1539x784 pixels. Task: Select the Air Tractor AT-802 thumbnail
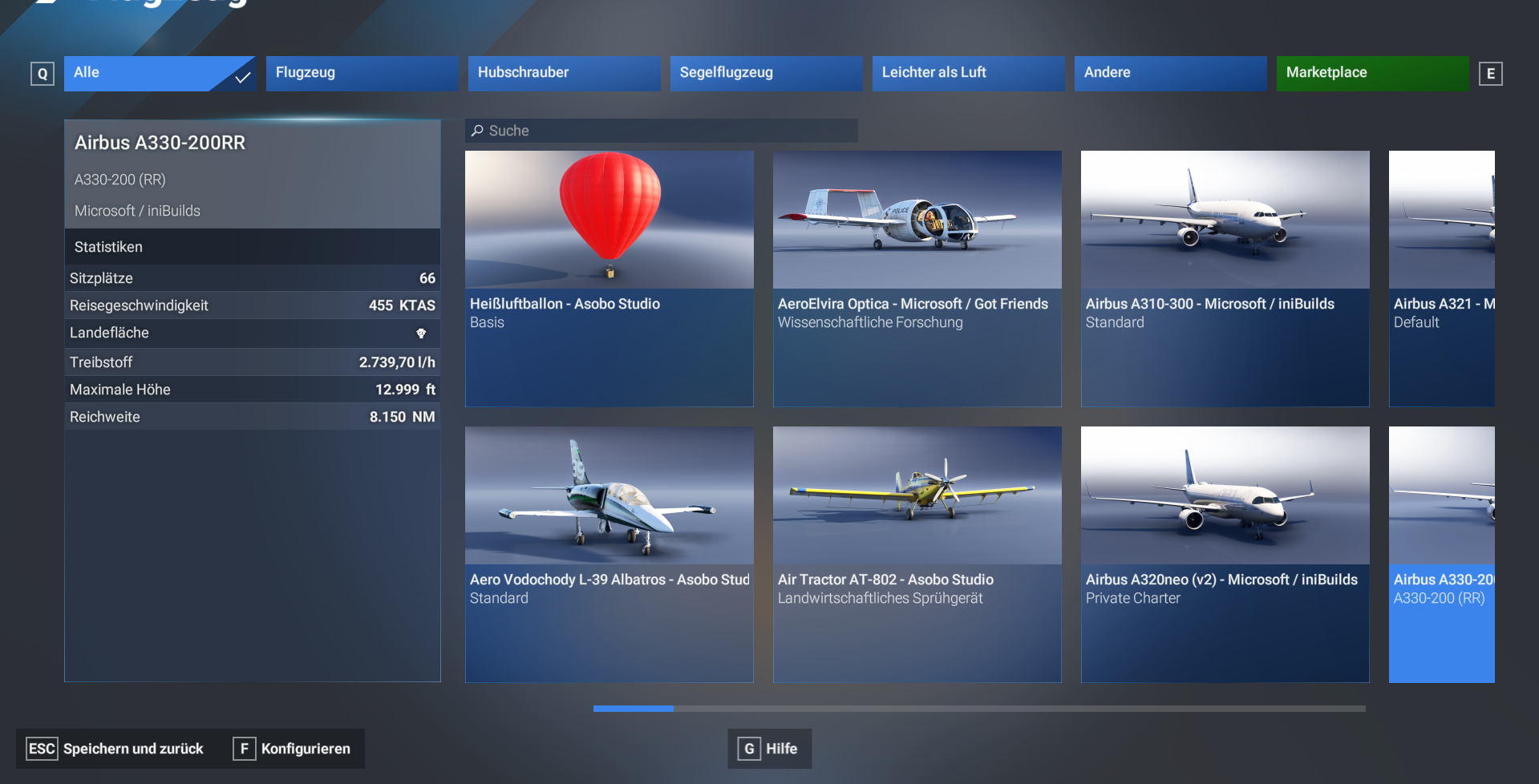pyautogui.click(x=917, y=495)
